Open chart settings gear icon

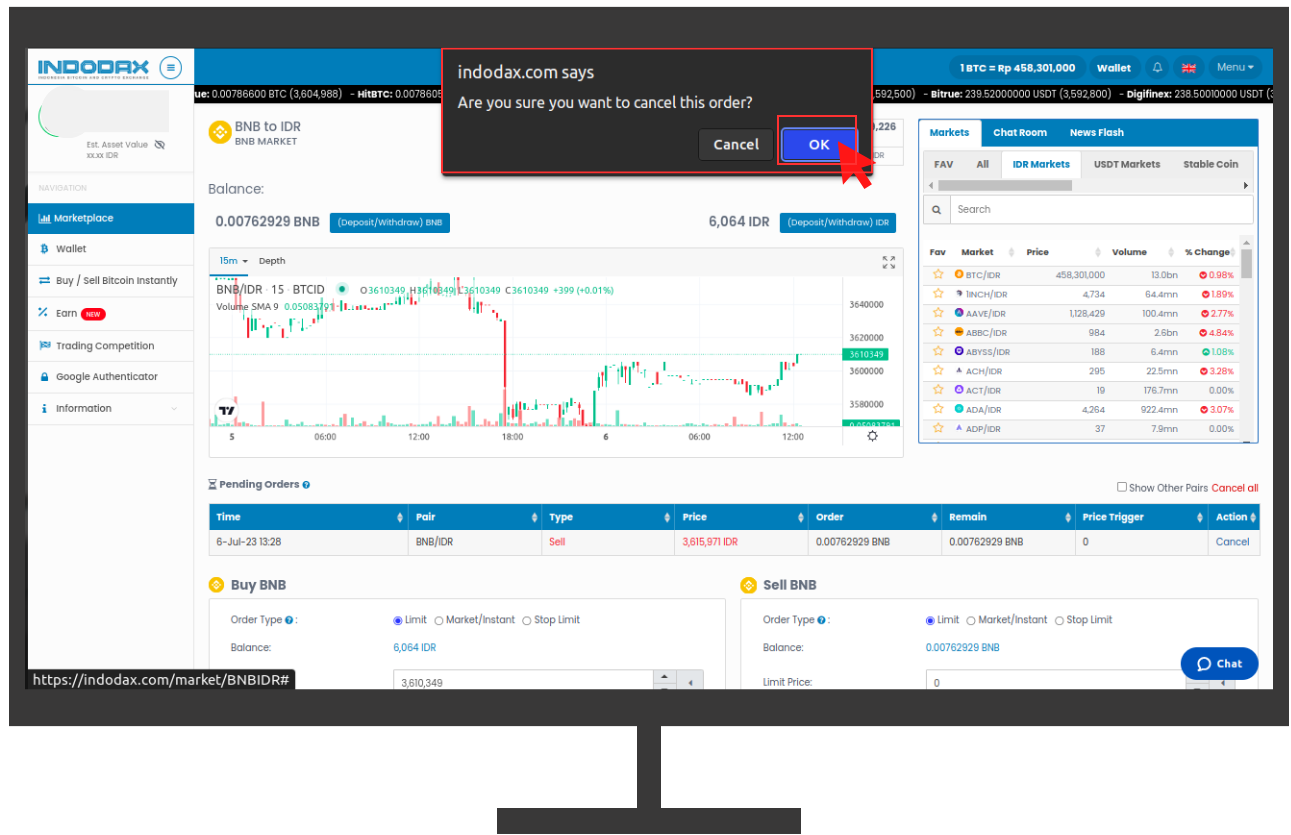click(x=873, y=436)
